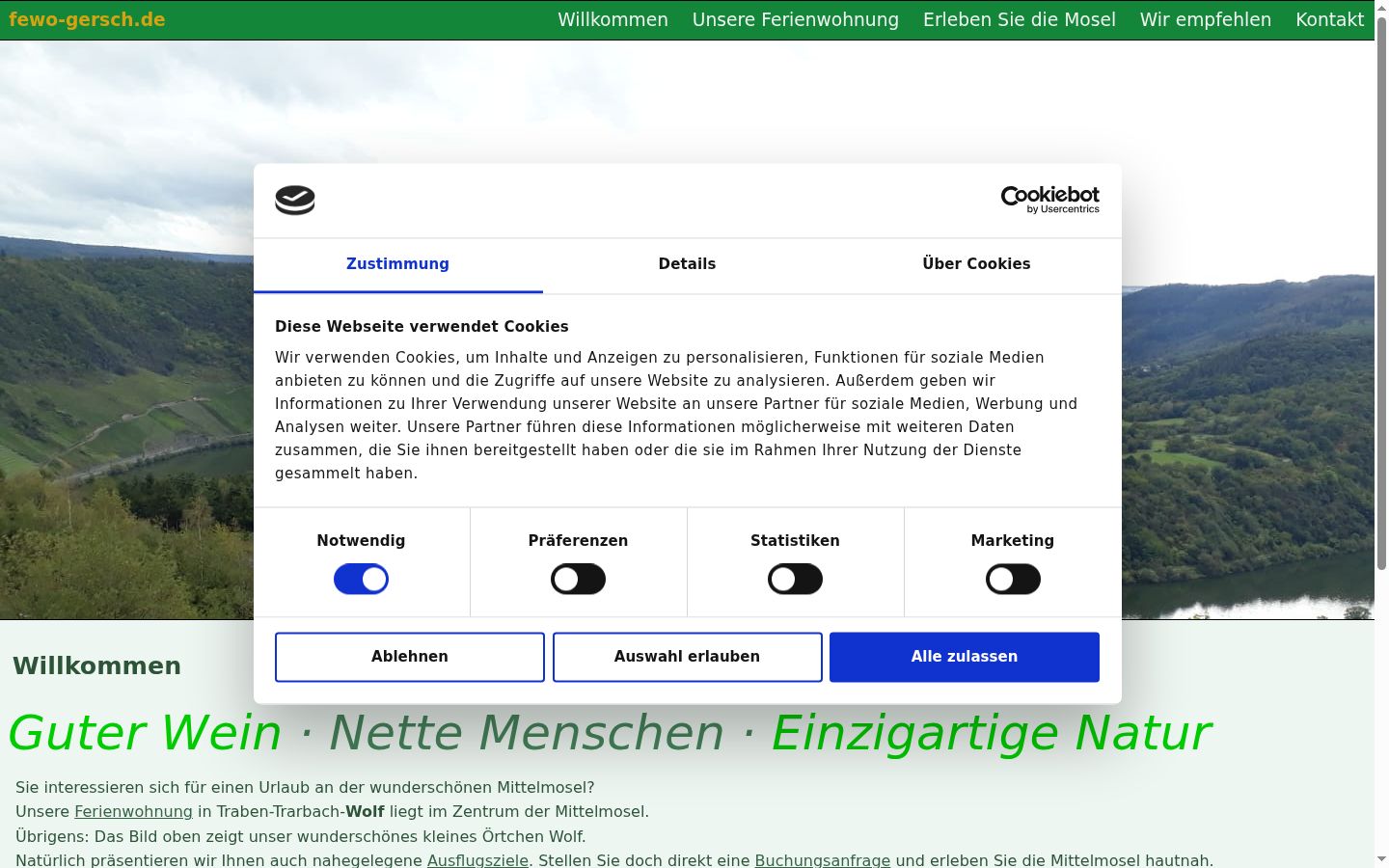Open the Willkommen menu item

tap(613, 19)
